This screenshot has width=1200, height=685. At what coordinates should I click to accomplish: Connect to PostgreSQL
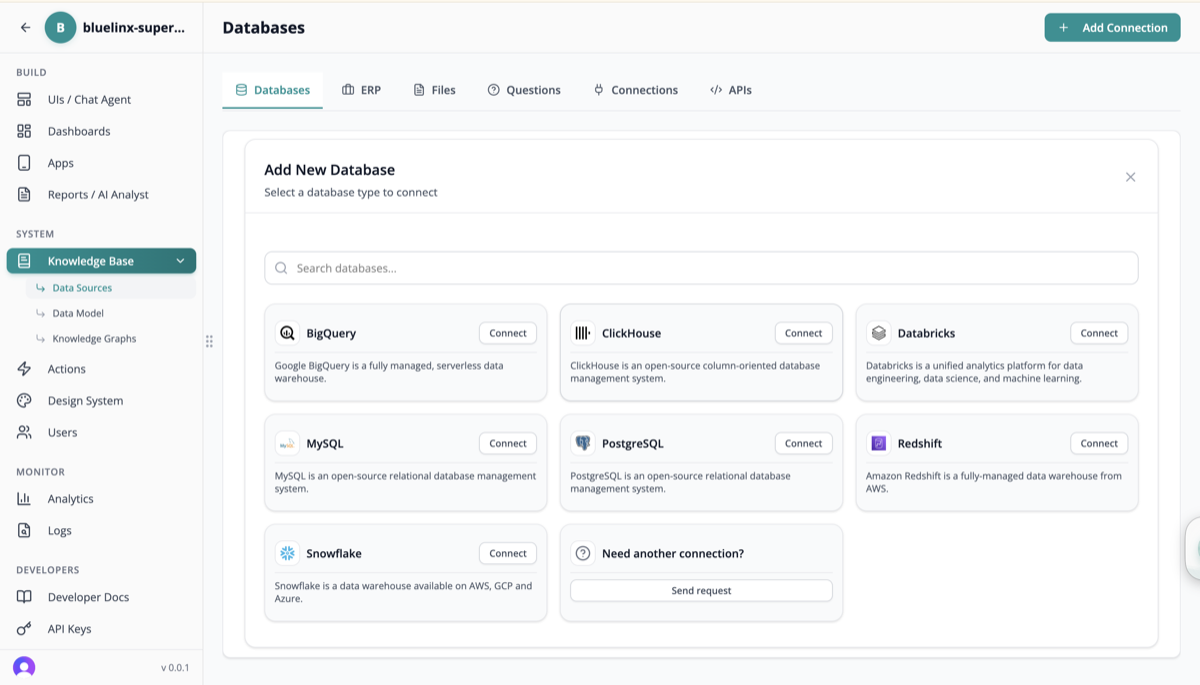(803, 443)
